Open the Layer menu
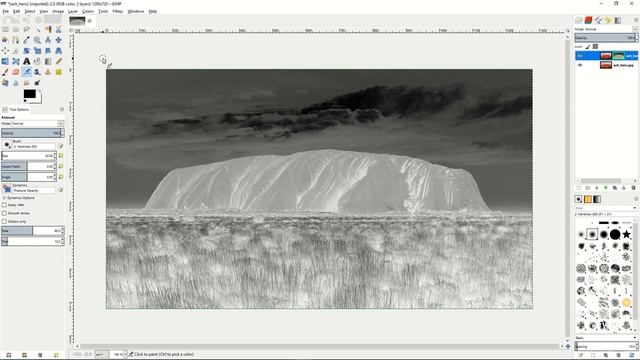This screenshot has height=360, width=640. pos(73,11)
